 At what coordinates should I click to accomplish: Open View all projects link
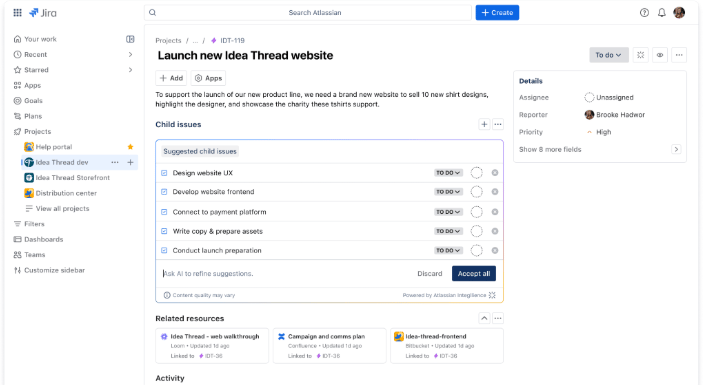[57, 209]
